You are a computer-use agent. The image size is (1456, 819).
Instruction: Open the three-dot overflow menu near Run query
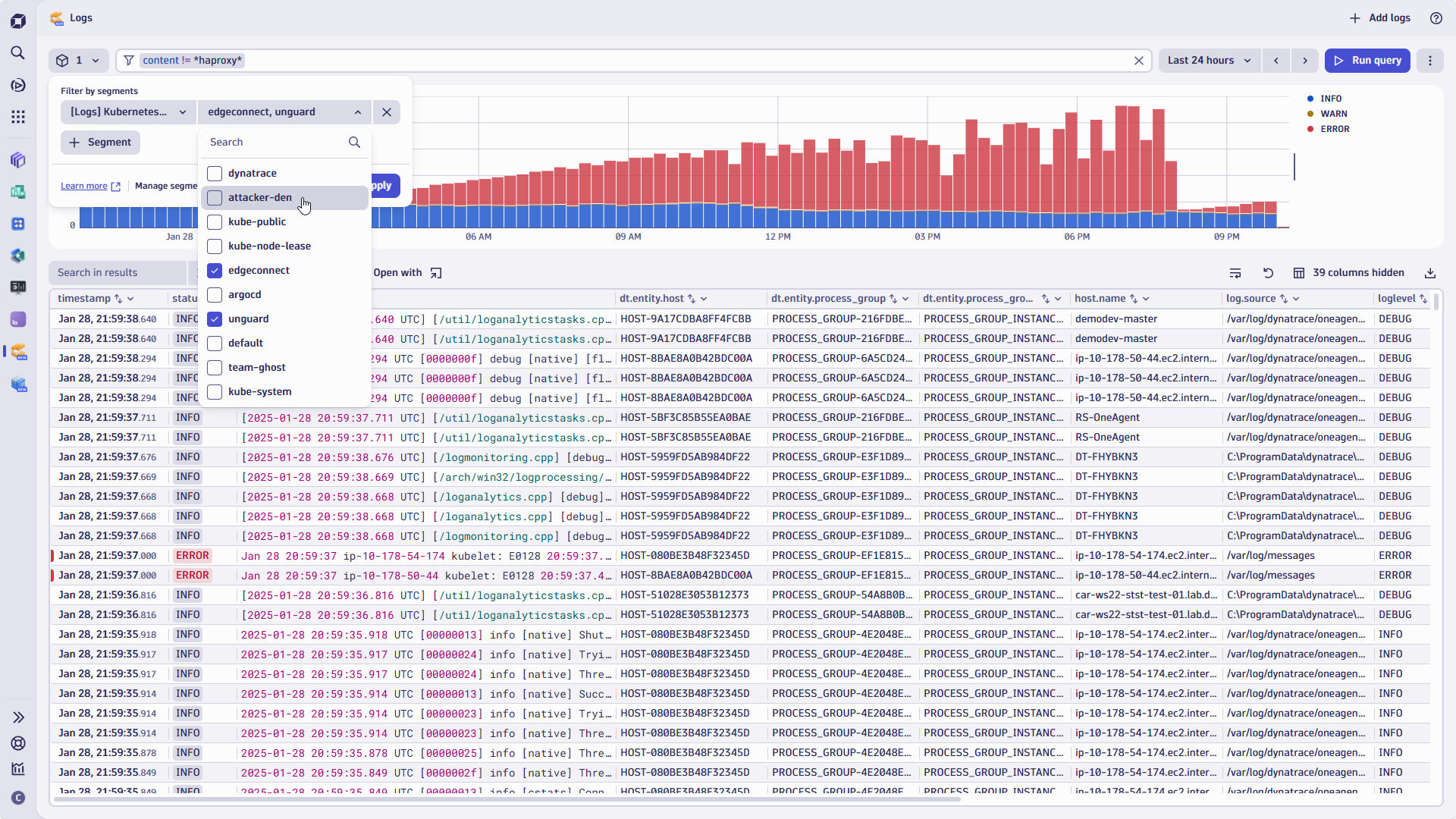[1431, 61]
